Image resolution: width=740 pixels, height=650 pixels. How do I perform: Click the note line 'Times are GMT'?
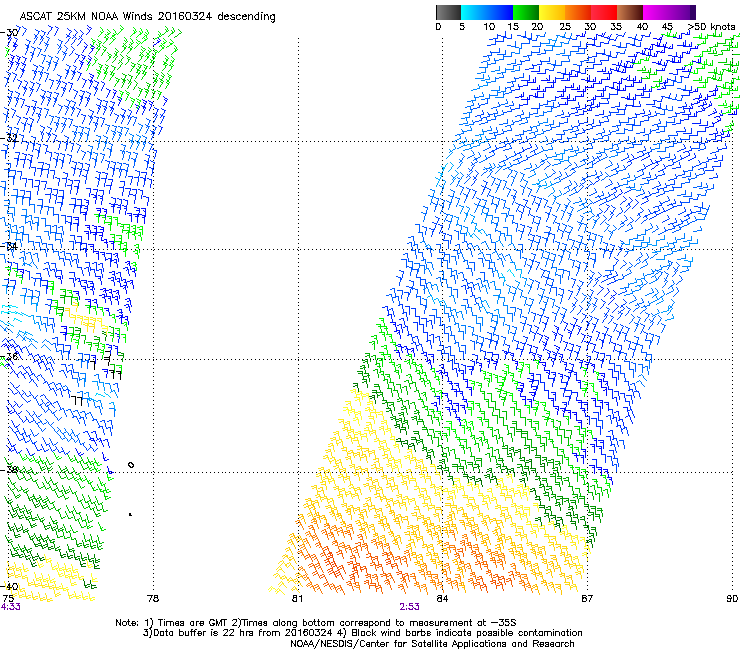pos(193,623)
